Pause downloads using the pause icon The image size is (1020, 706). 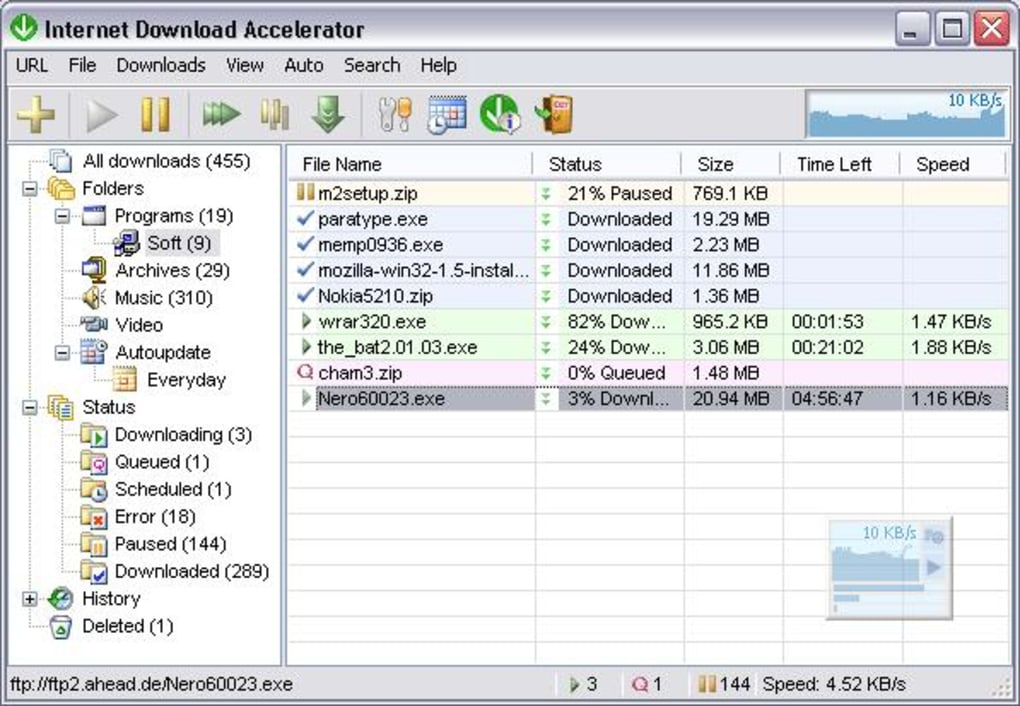coord(155,113)
